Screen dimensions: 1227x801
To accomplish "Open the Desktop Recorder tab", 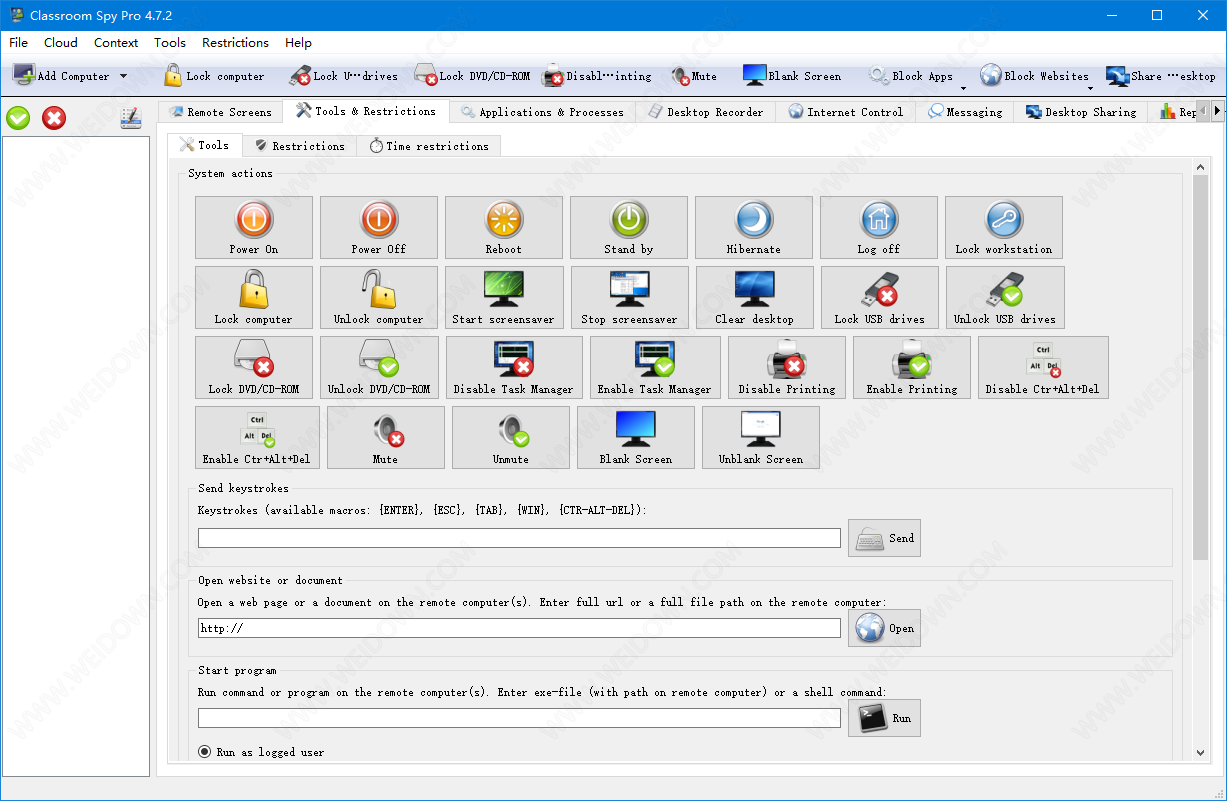I will 705,112.
